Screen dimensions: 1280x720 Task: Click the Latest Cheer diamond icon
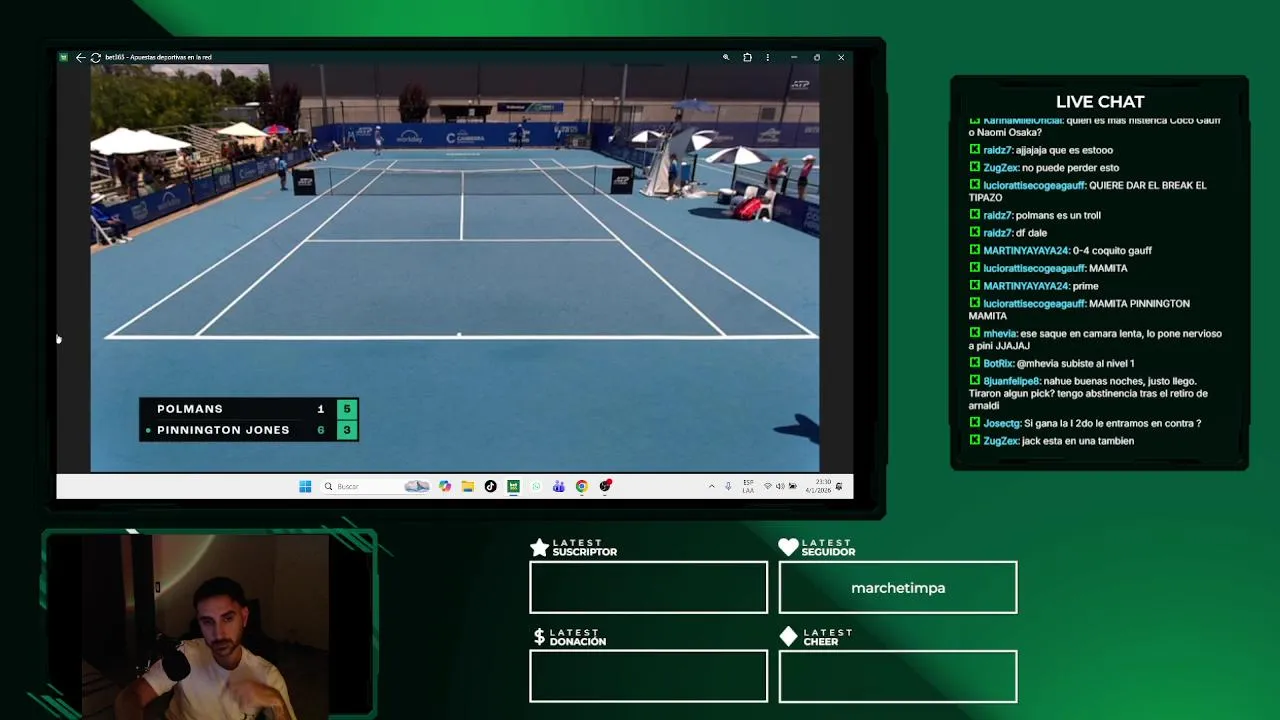(788, 637)
